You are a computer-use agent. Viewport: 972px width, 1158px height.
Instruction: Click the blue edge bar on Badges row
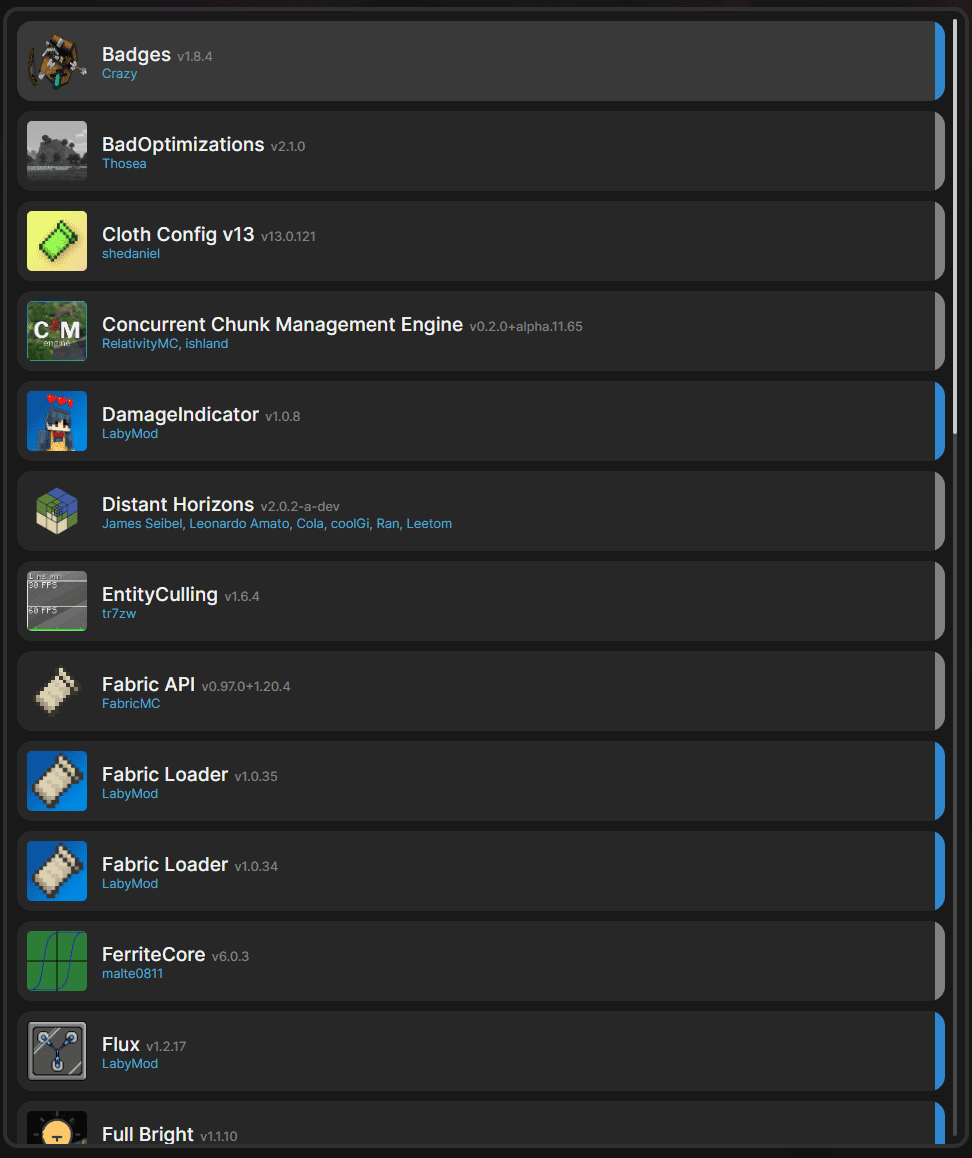[x=940, y=61]
